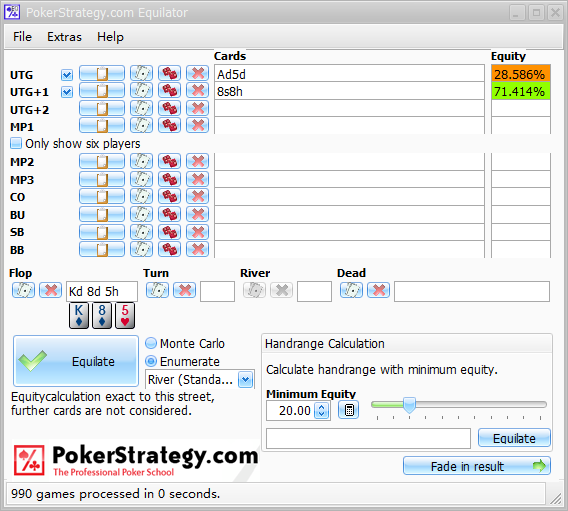Clear BU cards with red X
This screenshot has width=568, height=511.
197,214
